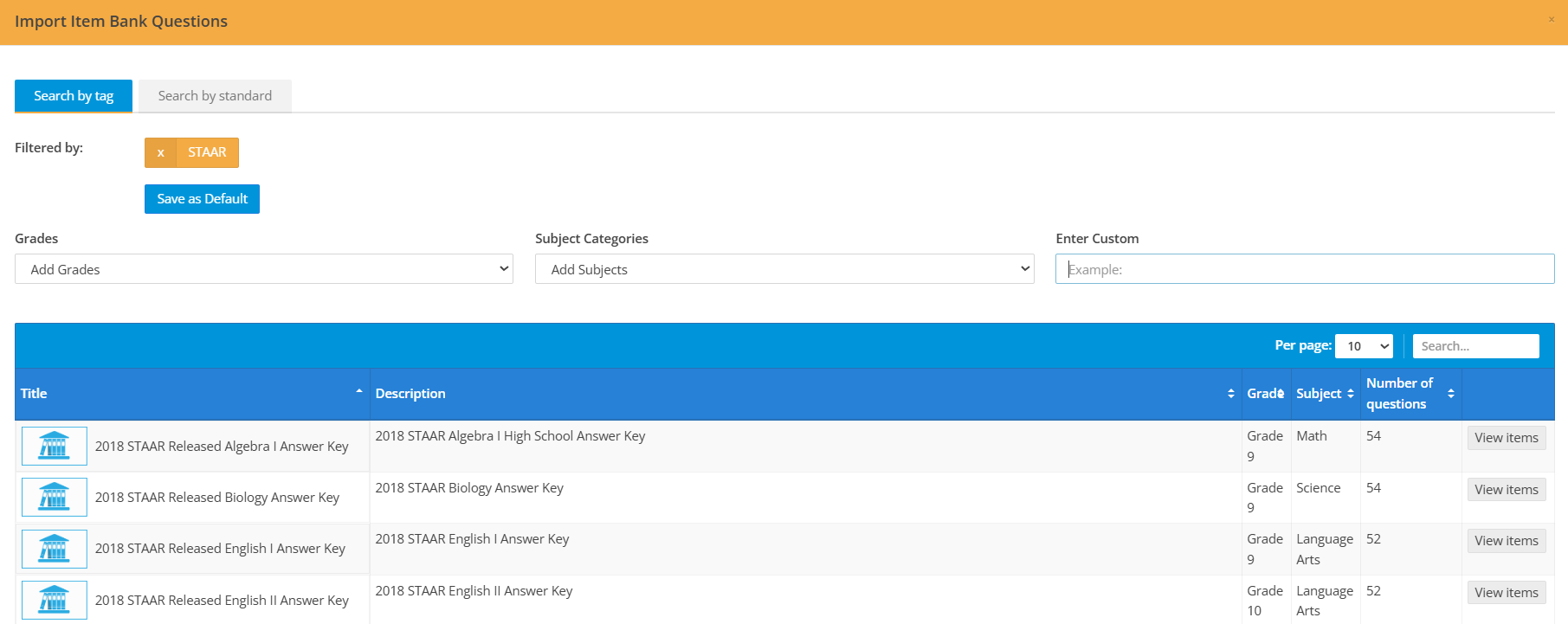View items for Algebra I Answer Key
This screenshot has width=1568, height=624.
click(1506, 438)
